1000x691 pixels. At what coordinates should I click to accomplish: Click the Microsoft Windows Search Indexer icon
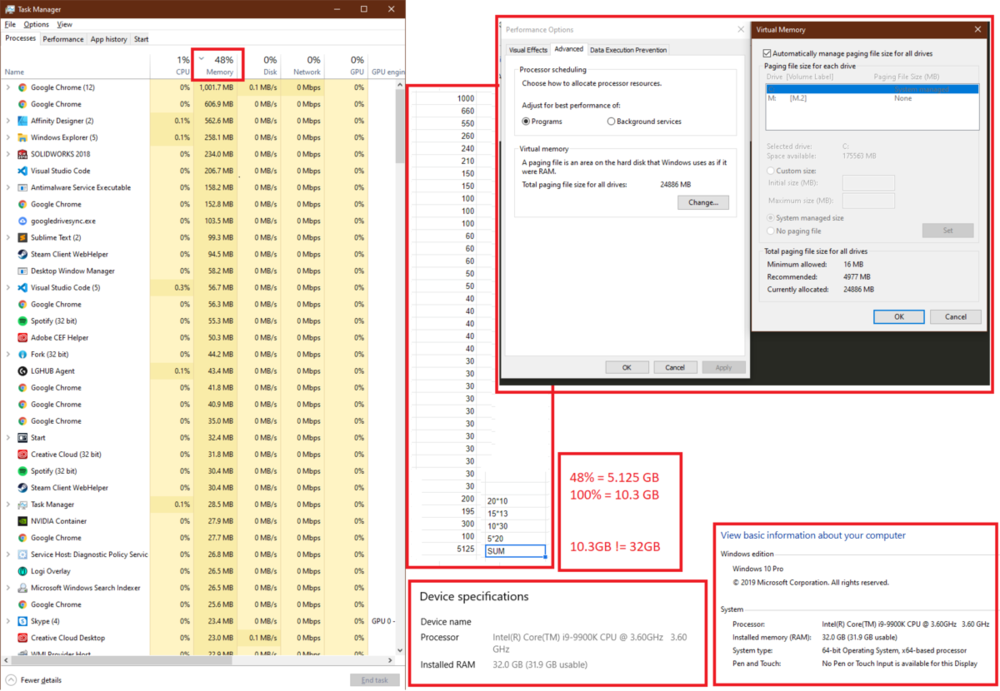tap(22, 588)
